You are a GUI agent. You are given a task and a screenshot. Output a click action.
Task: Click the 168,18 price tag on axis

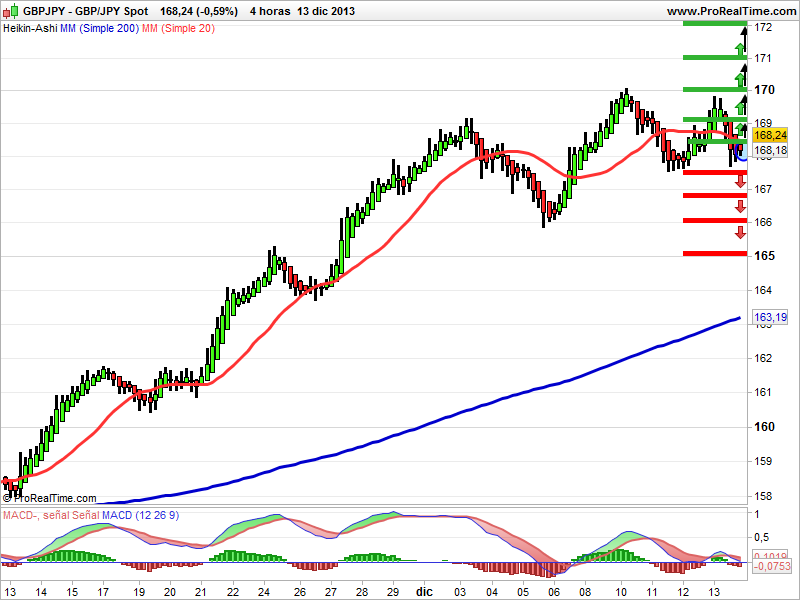tap(770, 150)
